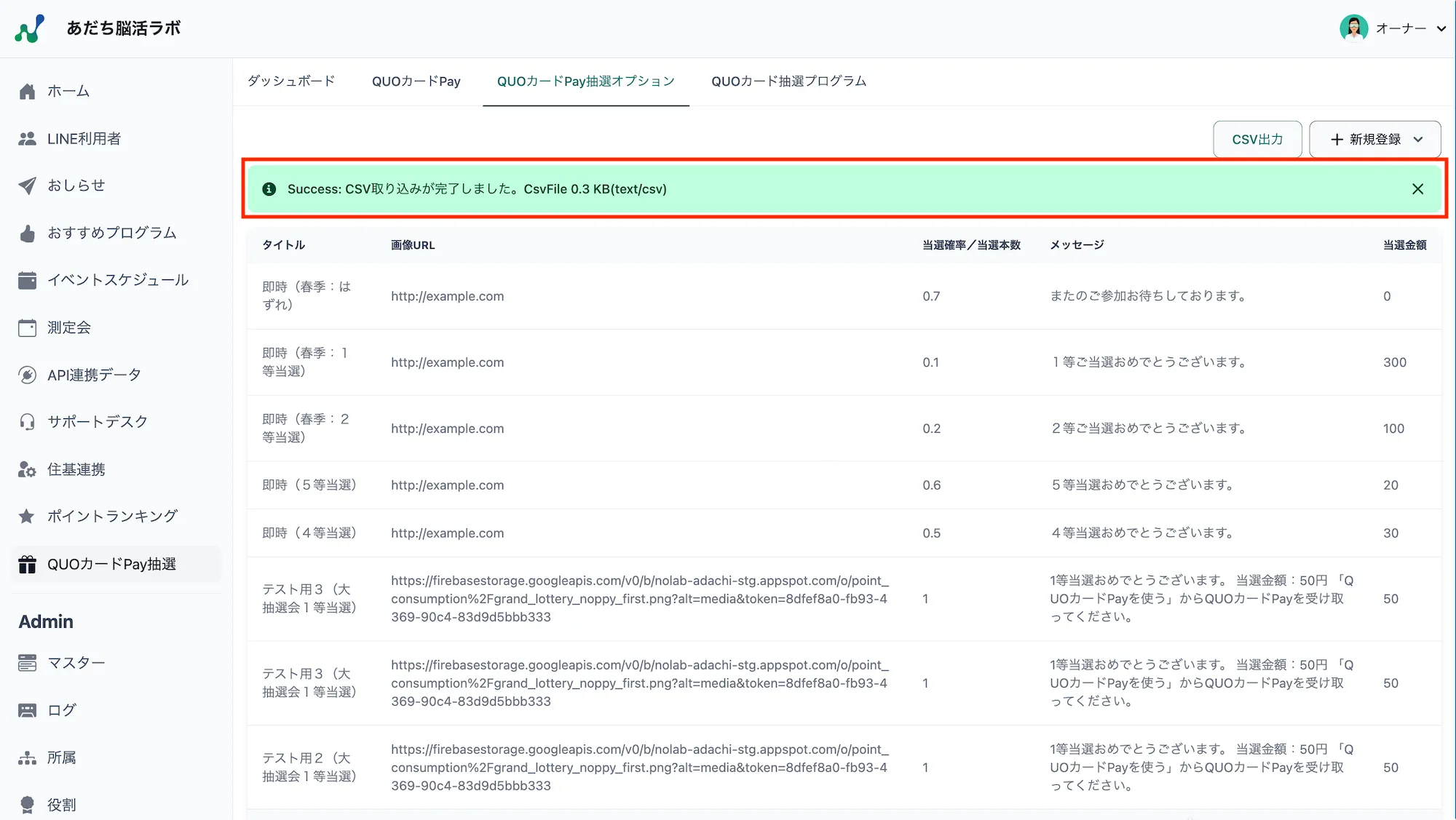The width and height of the screenshot is (1456, 820).
Task: Open the 新規登録 dropdown chevron
Action: (x=1417, y=139)
